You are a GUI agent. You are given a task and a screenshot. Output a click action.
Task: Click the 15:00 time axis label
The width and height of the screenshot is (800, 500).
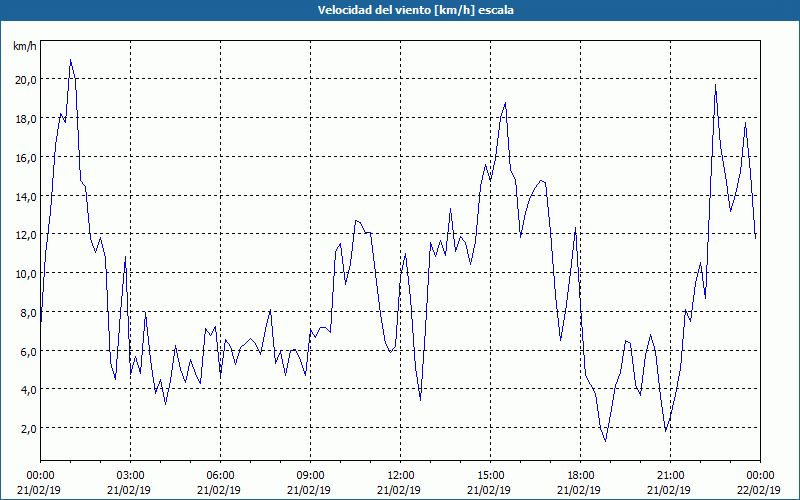coord(490,476)
